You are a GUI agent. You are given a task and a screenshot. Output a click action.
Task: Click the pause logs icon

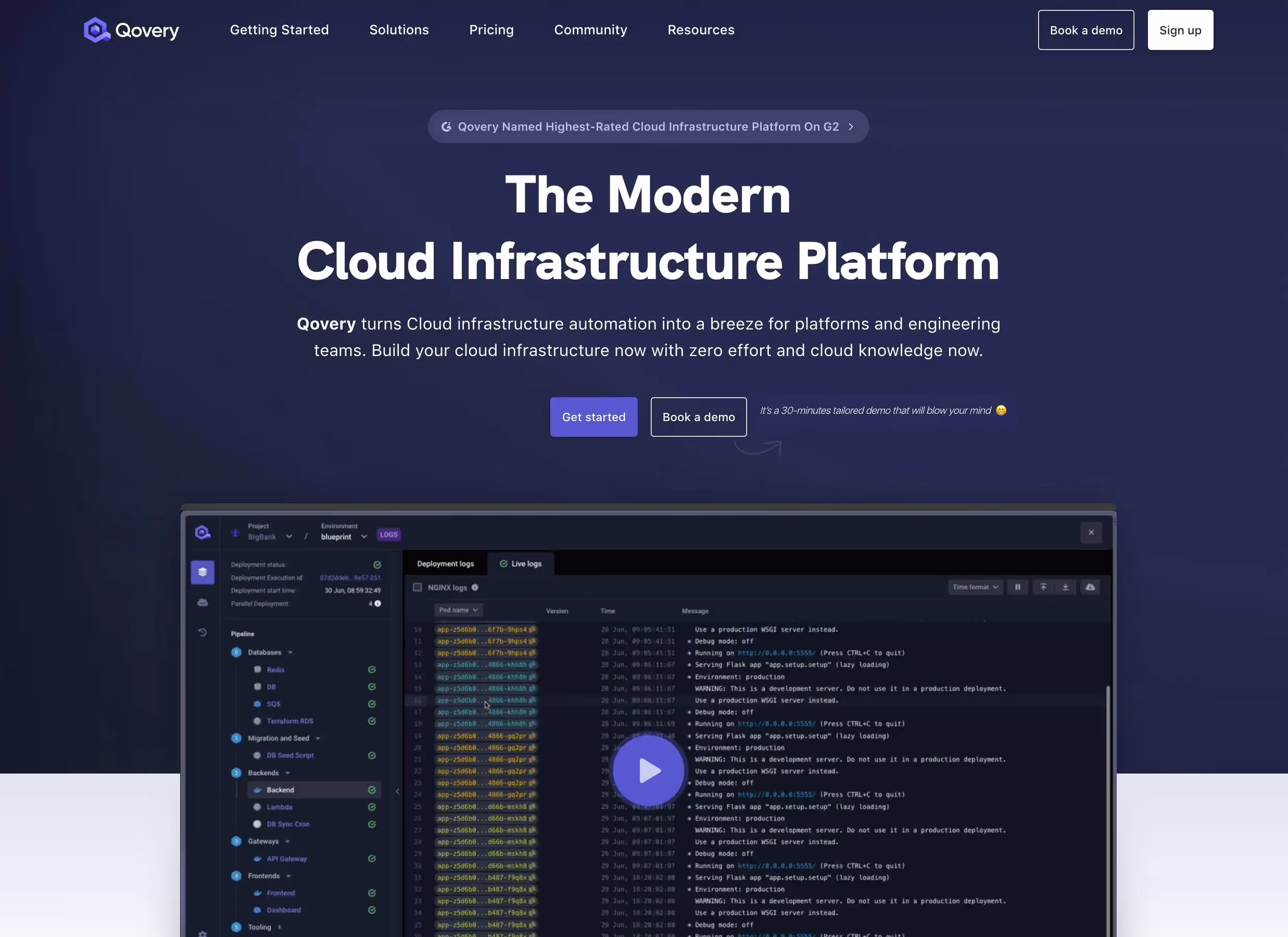click(1017, 587)
